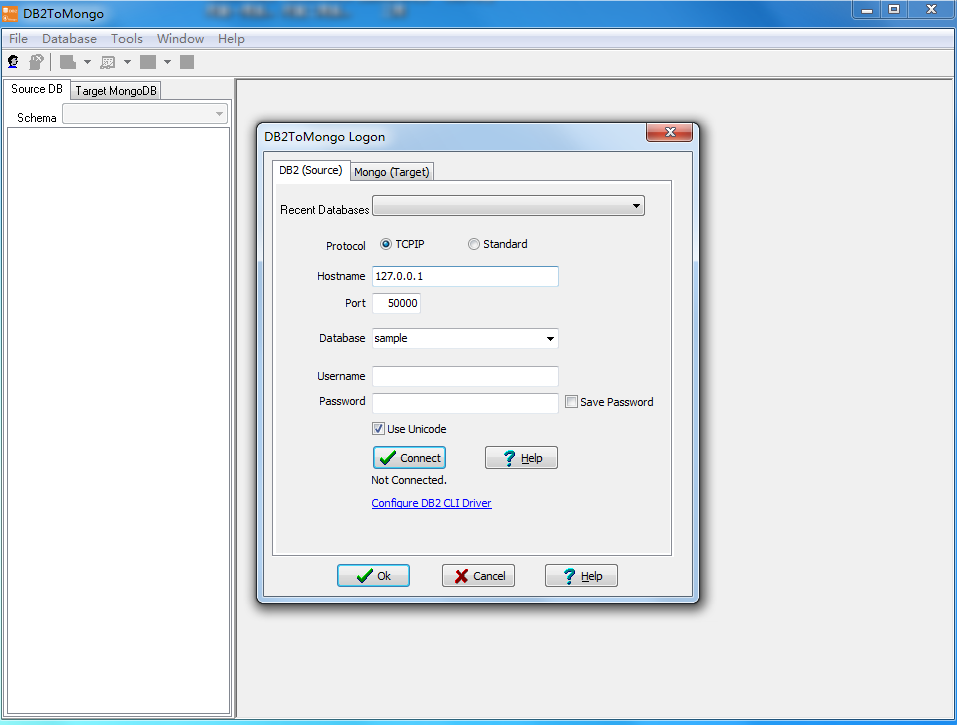Switch to the Target MongoDB tab
The image size is (957, 725).
[116, 91]
